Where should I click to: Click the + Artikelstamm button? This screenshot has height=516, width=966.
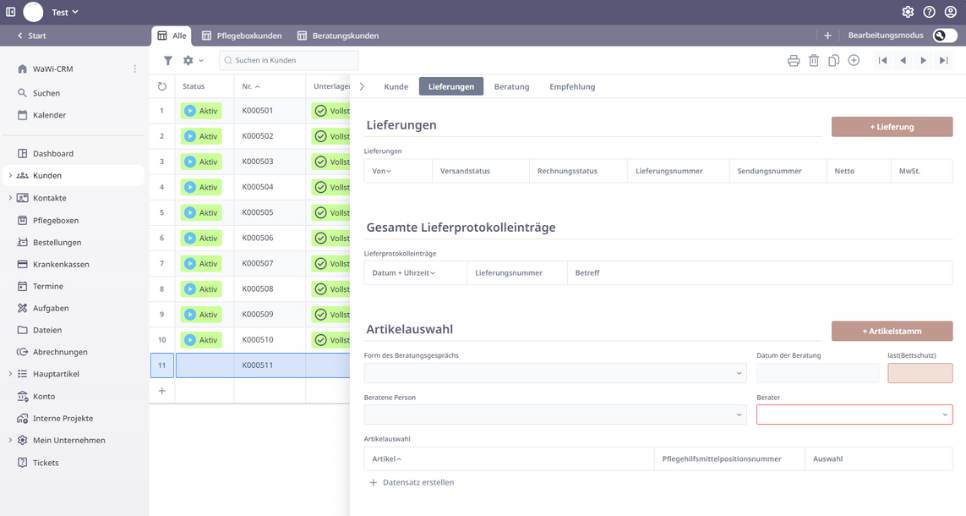(x=891, y=331)
